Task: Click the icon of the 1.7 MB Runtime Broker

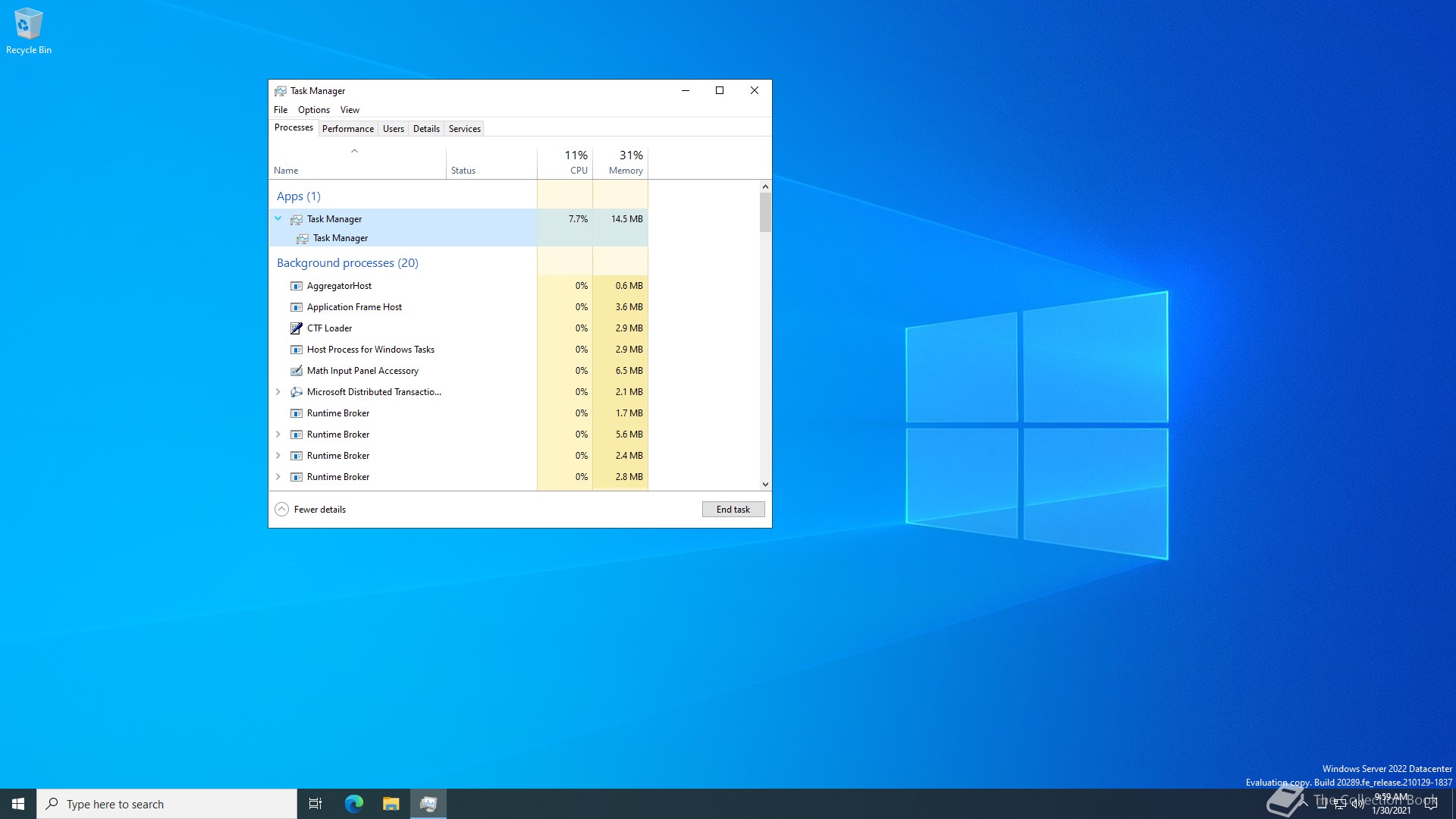Action: pos(297,413)
